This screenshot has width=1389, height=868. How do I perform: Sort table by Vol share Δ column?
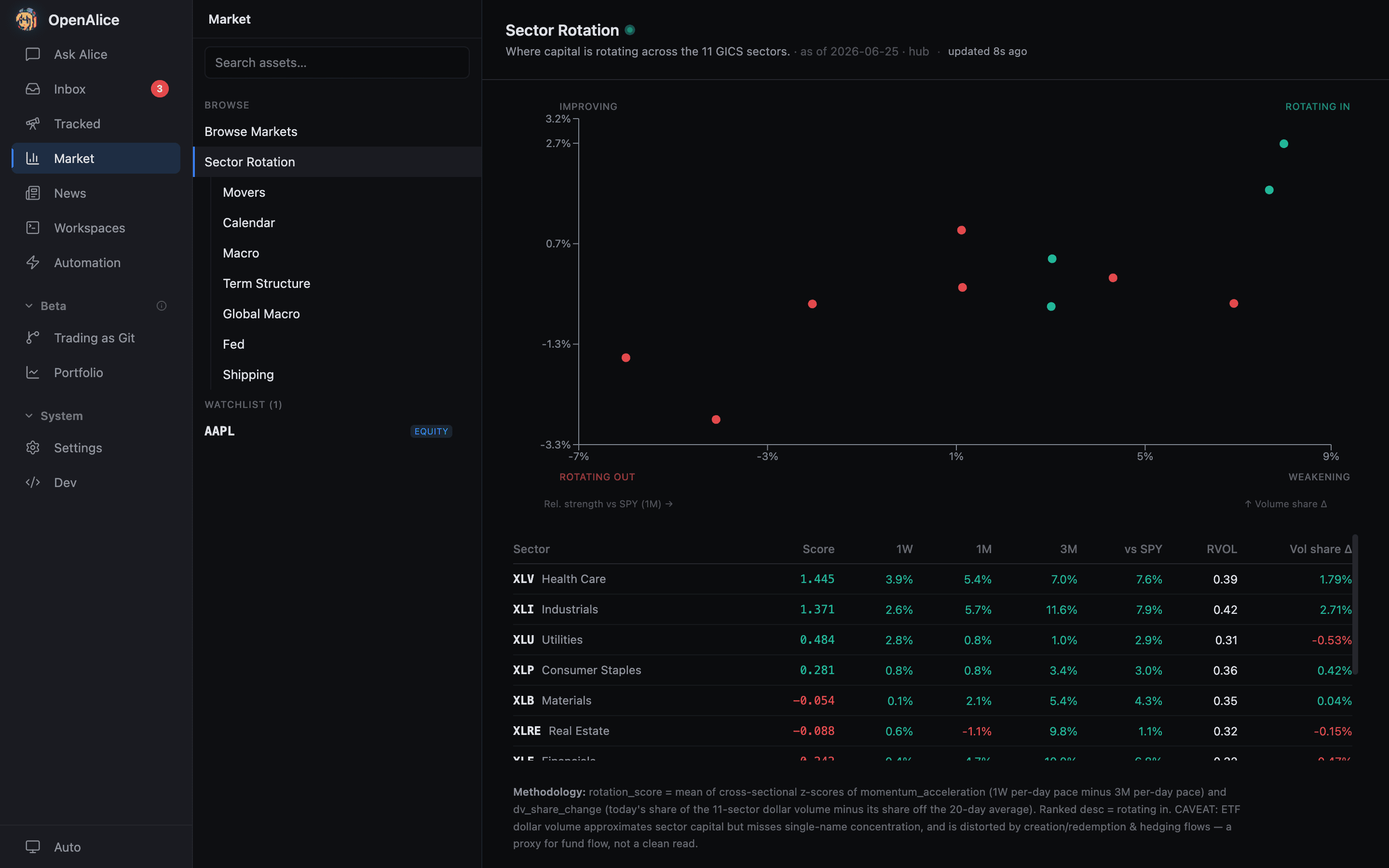click(x=1320, y=549)
